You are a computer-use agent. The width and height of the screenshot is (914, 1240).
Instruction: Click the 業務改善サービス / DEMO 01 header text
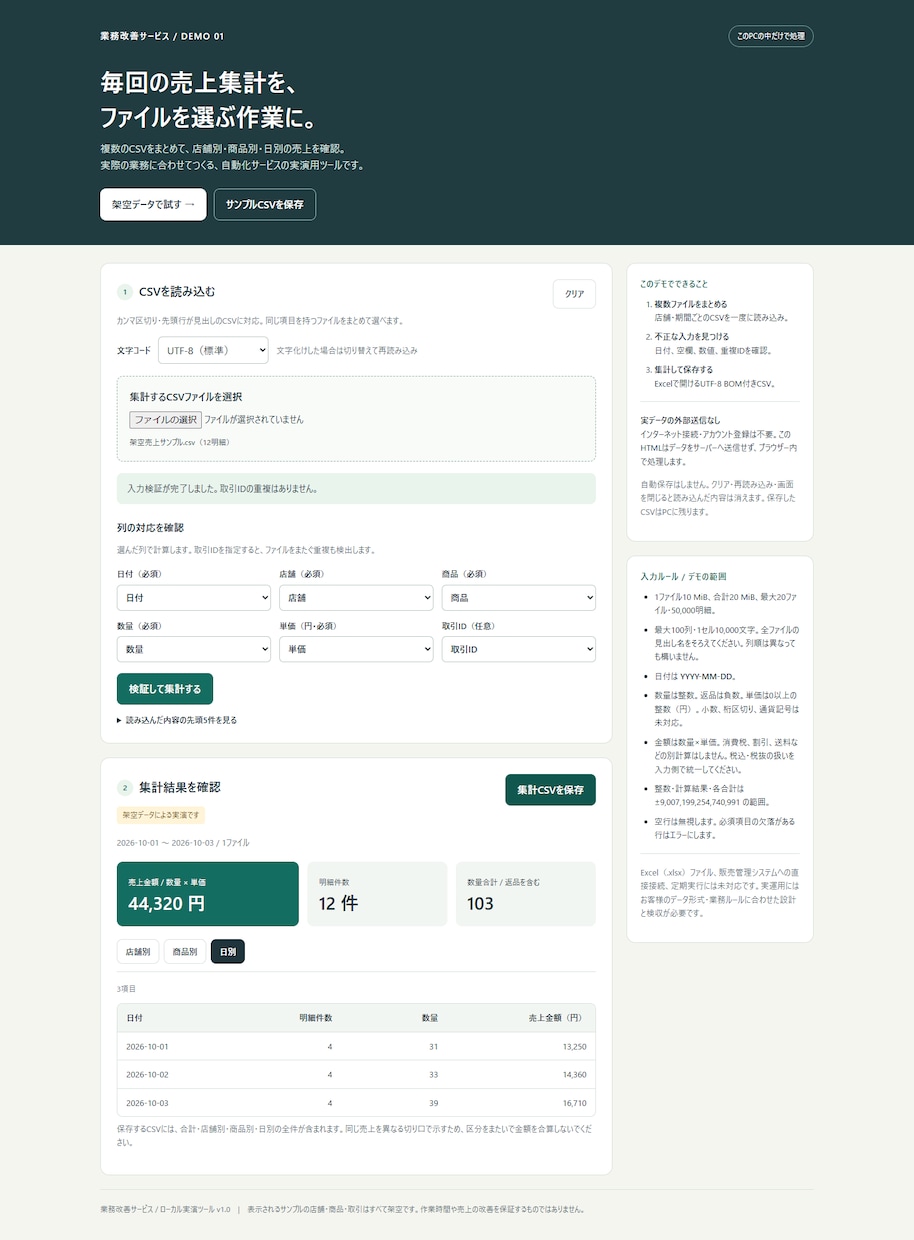pyautogui.click(x=162, y=36)
